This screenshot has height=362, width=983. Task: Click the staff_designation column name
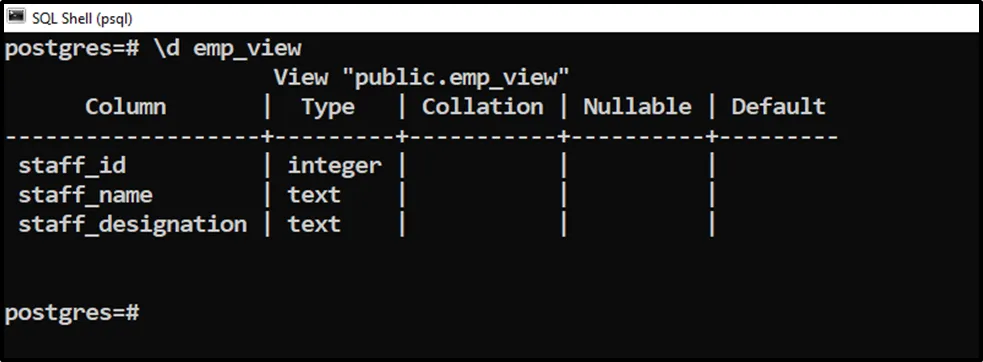click(132, 225)
